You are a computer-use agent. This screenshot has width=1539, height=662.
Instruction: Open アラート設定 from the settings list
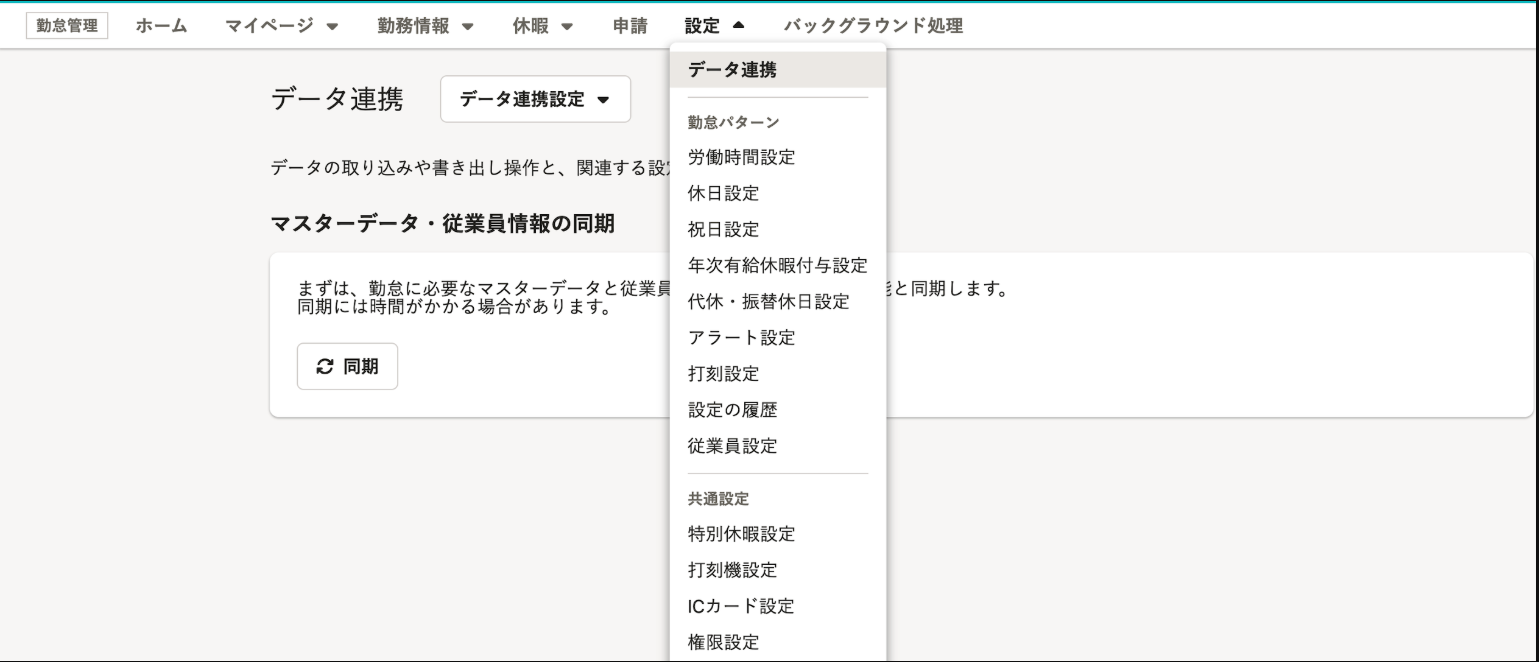coord(740,337)
